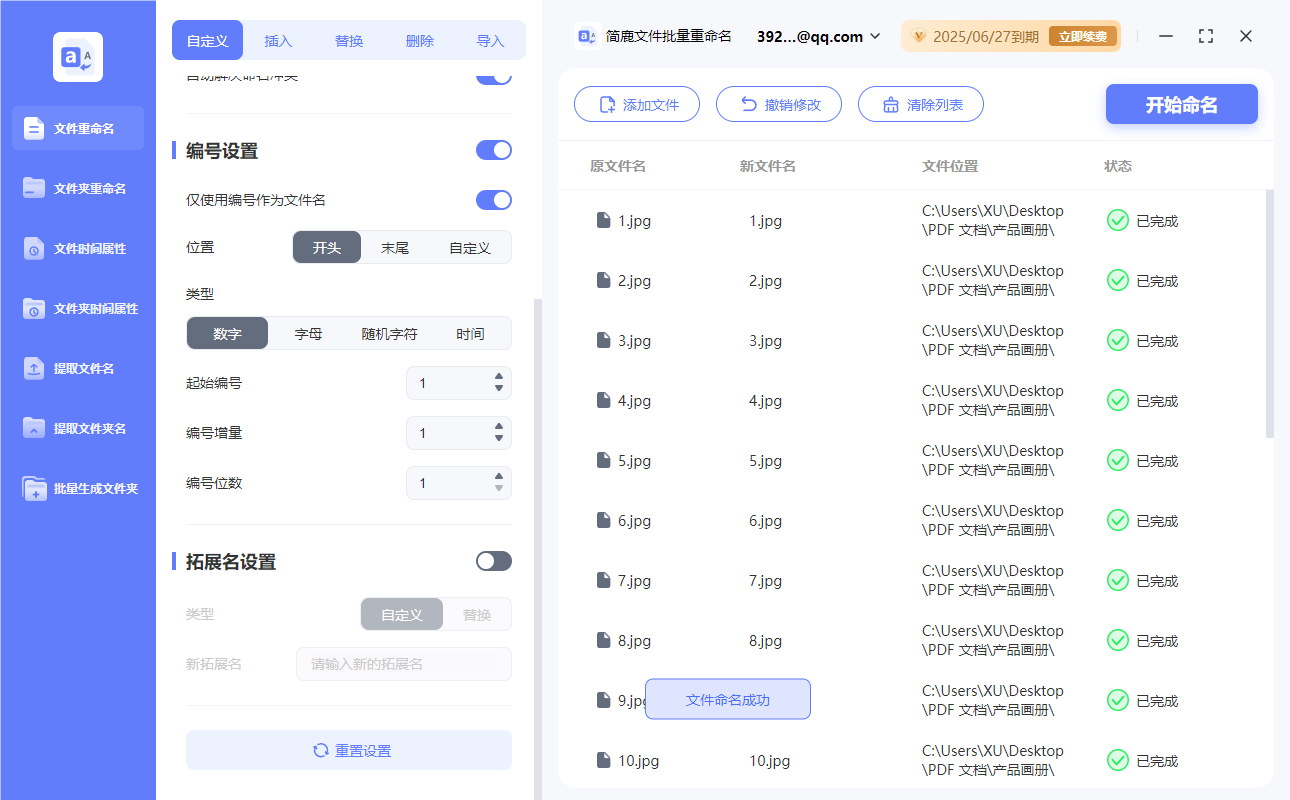Open the 插入 tab
The width and height of the screenshot is (1290, 800).
(x=278, y=39)
